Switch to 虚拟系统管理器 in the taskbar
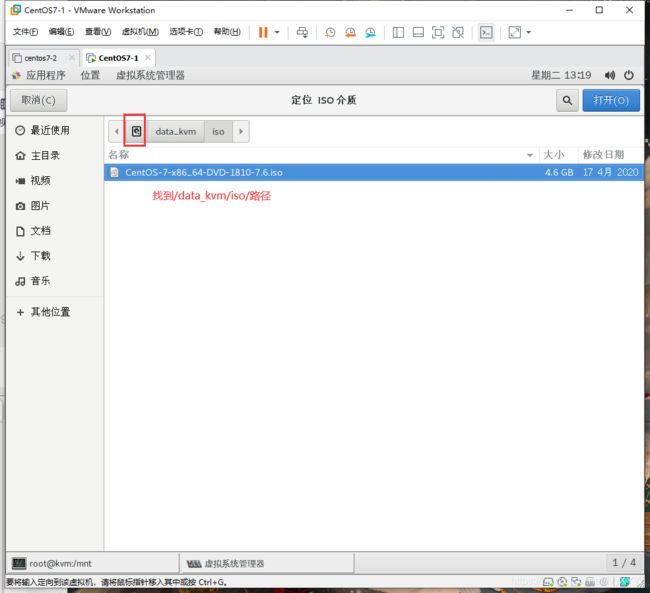650x593 pixels. point(267,564)
